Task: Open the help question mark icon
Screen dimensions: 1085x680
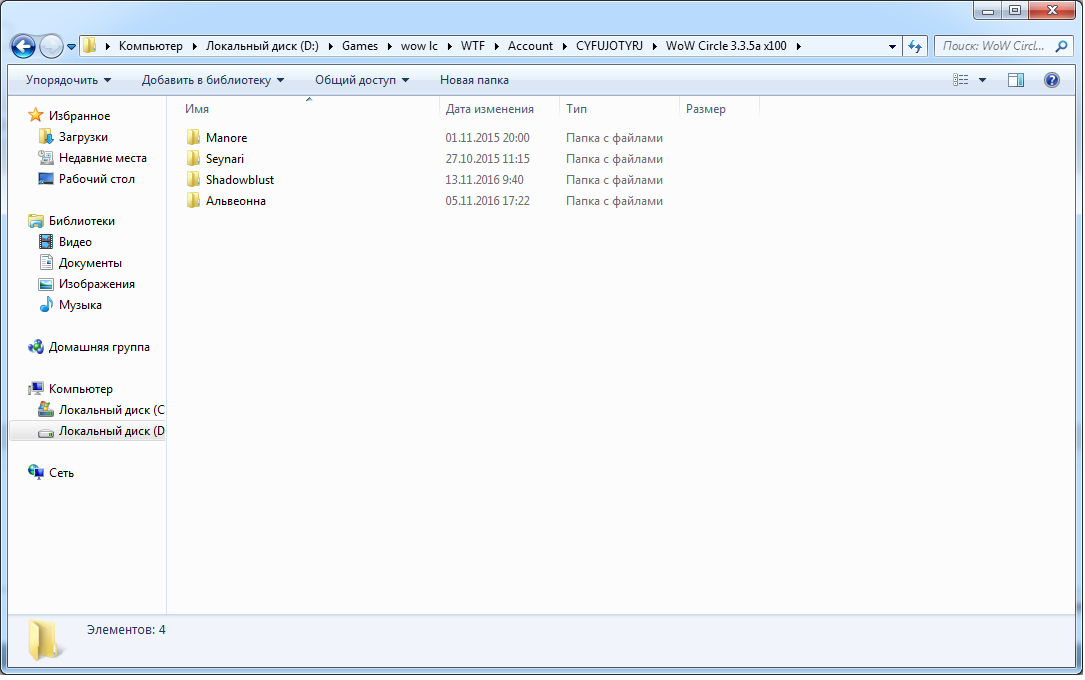Action: coord(1051,80)
